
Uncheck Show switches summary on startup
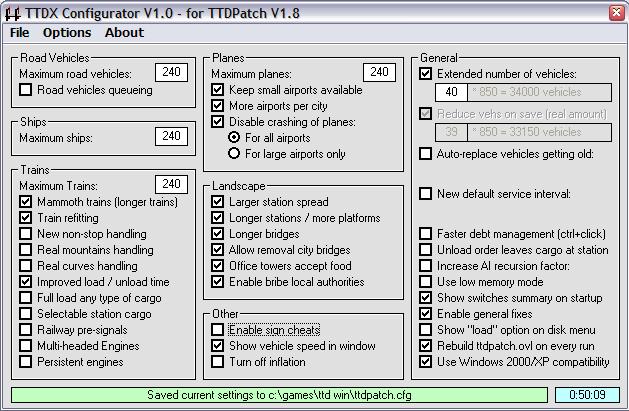[x=426, y=298]
